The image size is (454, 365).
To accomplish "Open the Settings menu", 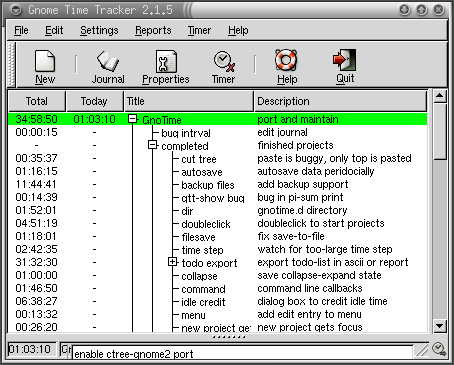I will (99, 30).
